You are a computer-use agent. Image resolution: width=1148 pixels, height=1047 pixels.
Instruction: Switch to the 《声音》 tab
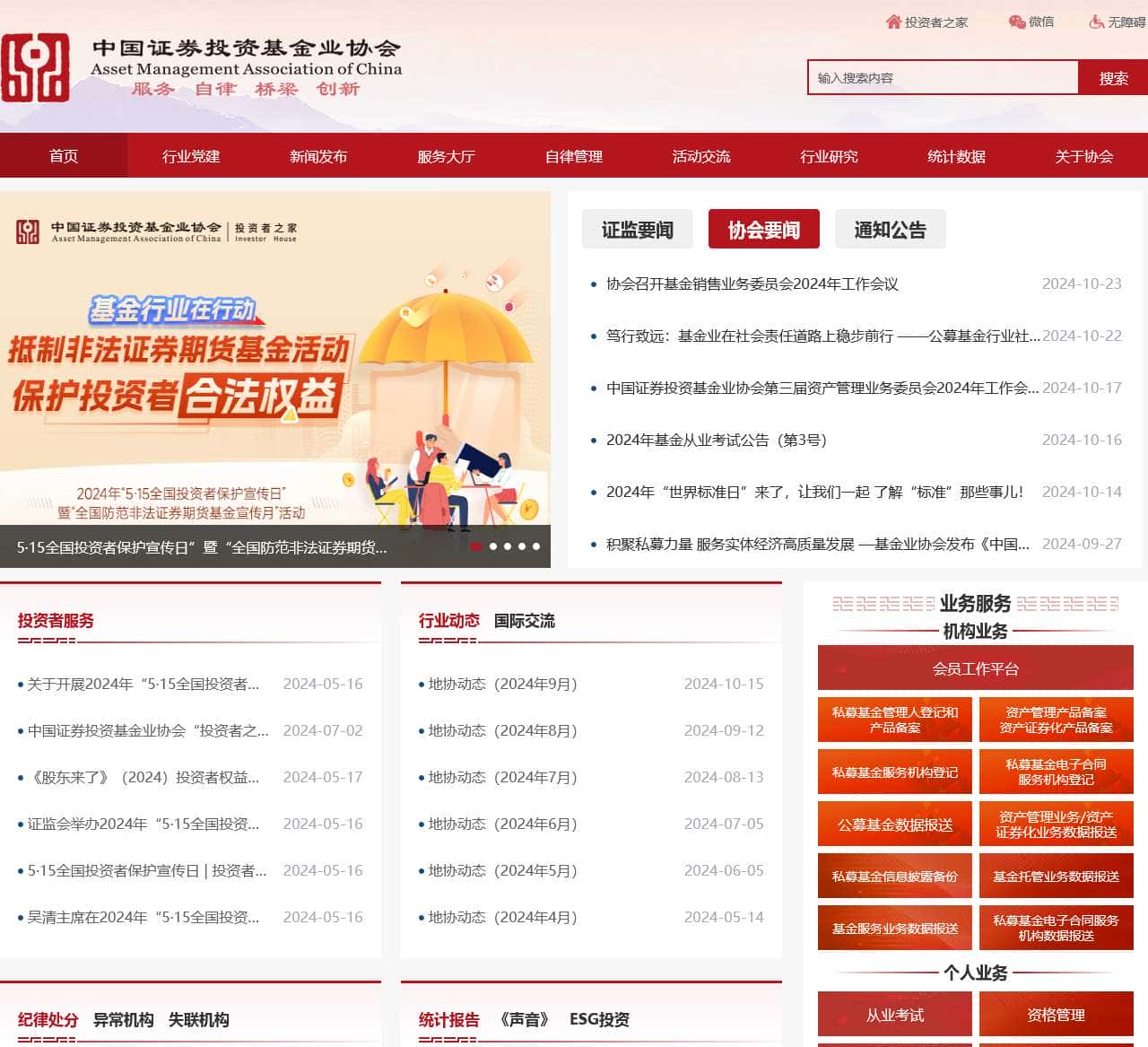pos(524,1019)
